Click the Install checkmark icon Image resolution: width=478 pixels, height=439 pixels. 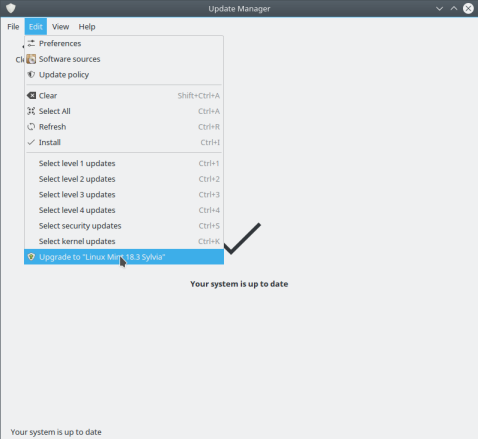(x=31, y=142)
